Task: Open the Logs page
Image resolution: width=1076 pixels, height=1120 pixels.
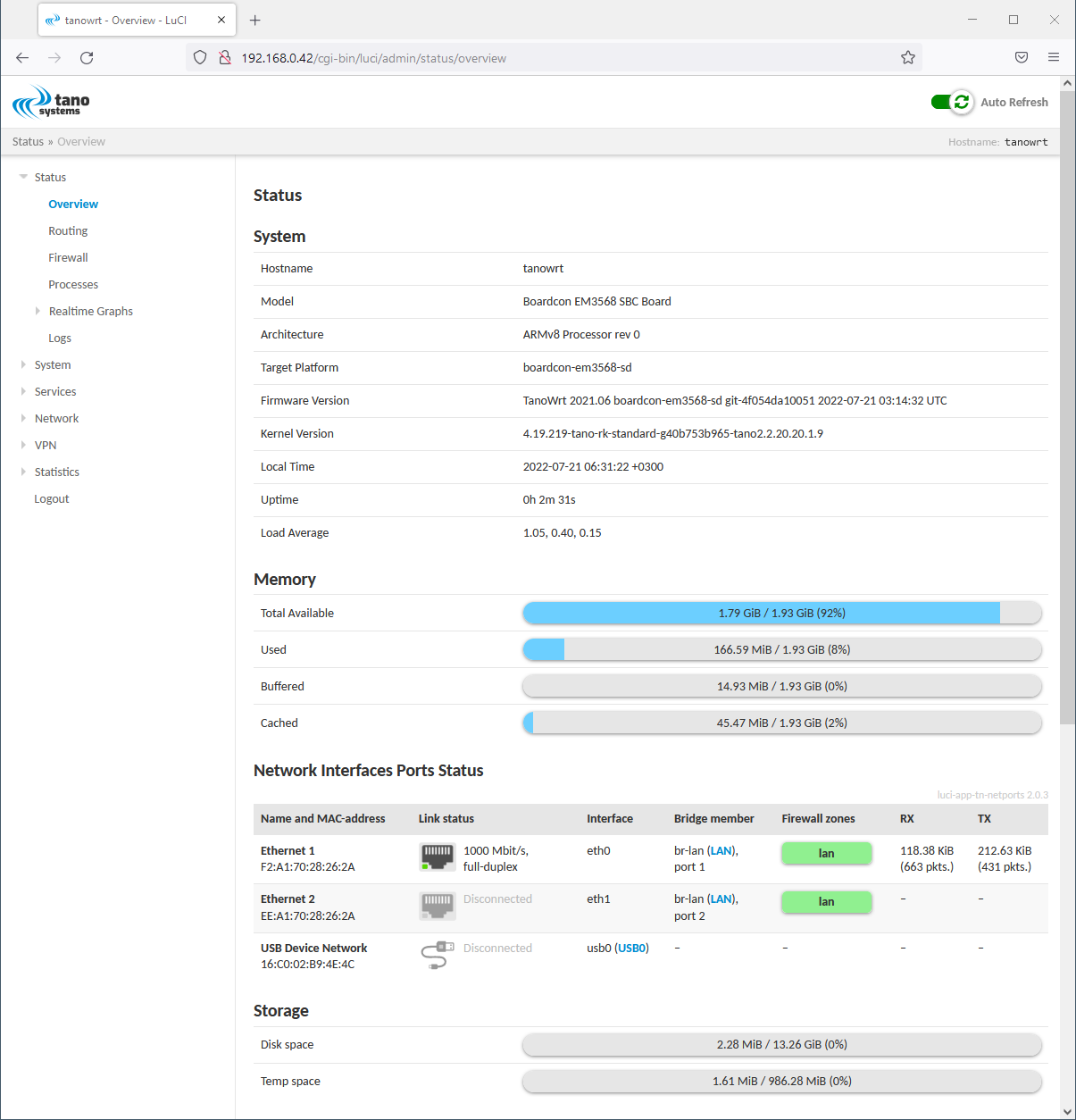Action: [x=60, y=339]
